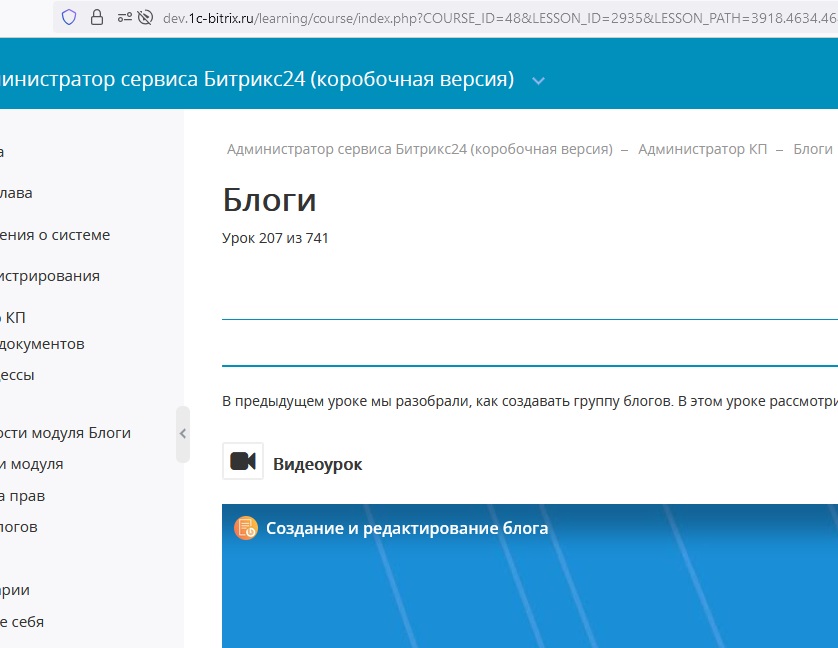The image size is (838, 648).
Task: Open sidebar item ending 'ости модуля Блоги'
Action: point(65,433)
